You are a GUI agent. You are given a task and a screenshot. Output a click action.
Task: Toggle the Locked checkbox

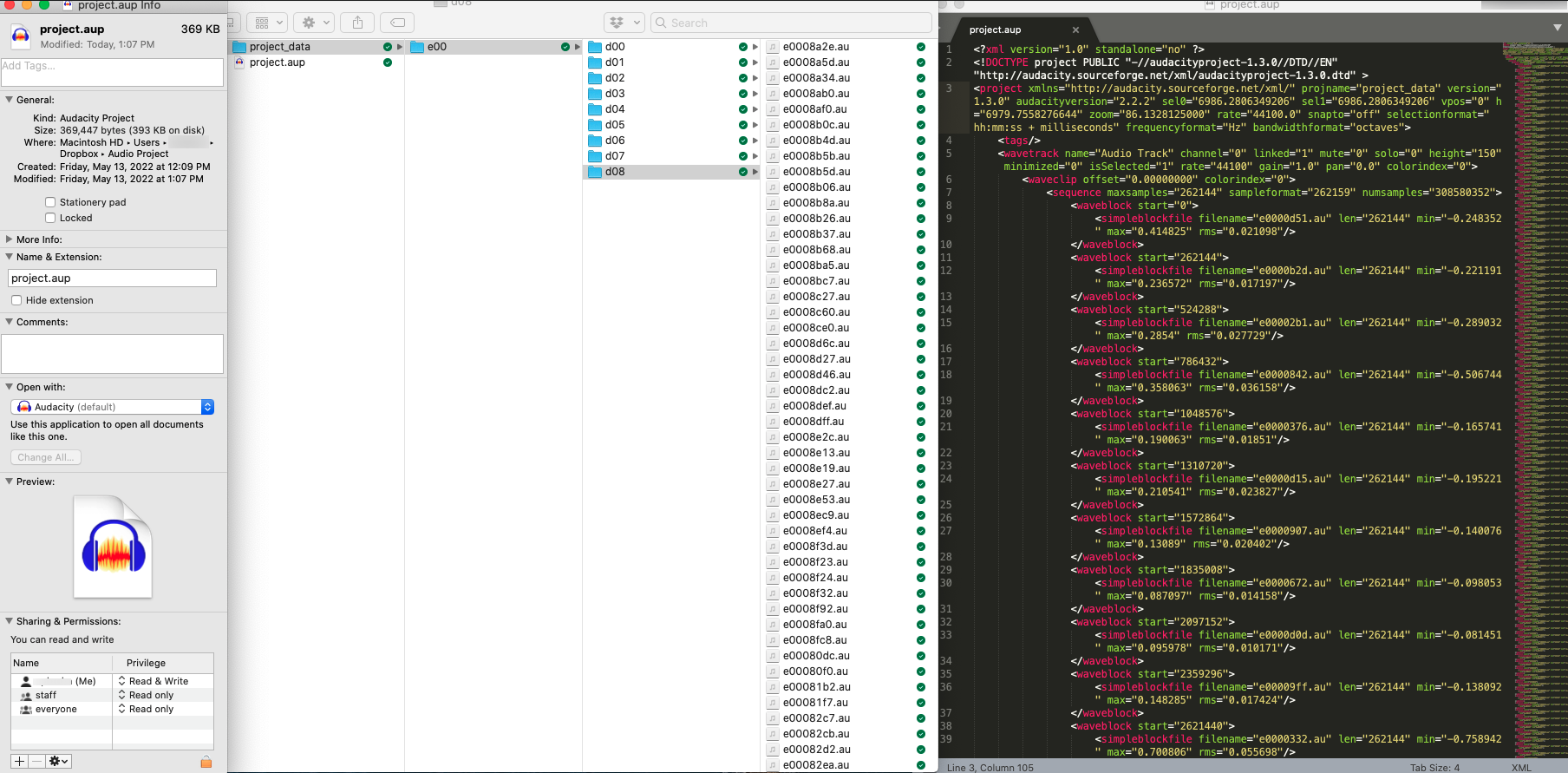[x=50, y=218]
